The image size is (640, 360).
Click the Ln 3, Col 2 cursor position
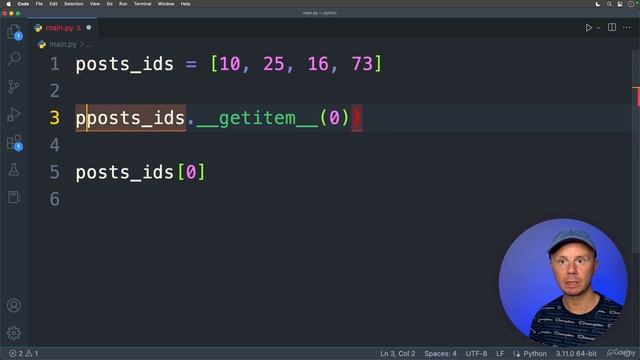[398, 353]
